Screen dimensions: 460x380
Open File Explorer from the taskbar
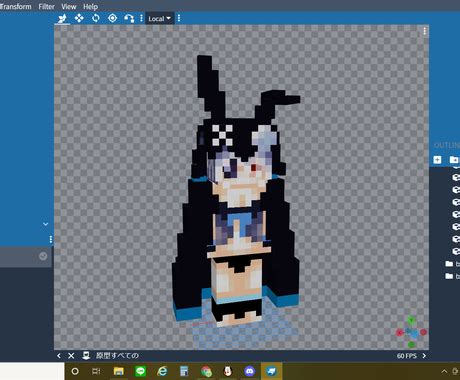point(119,371)
